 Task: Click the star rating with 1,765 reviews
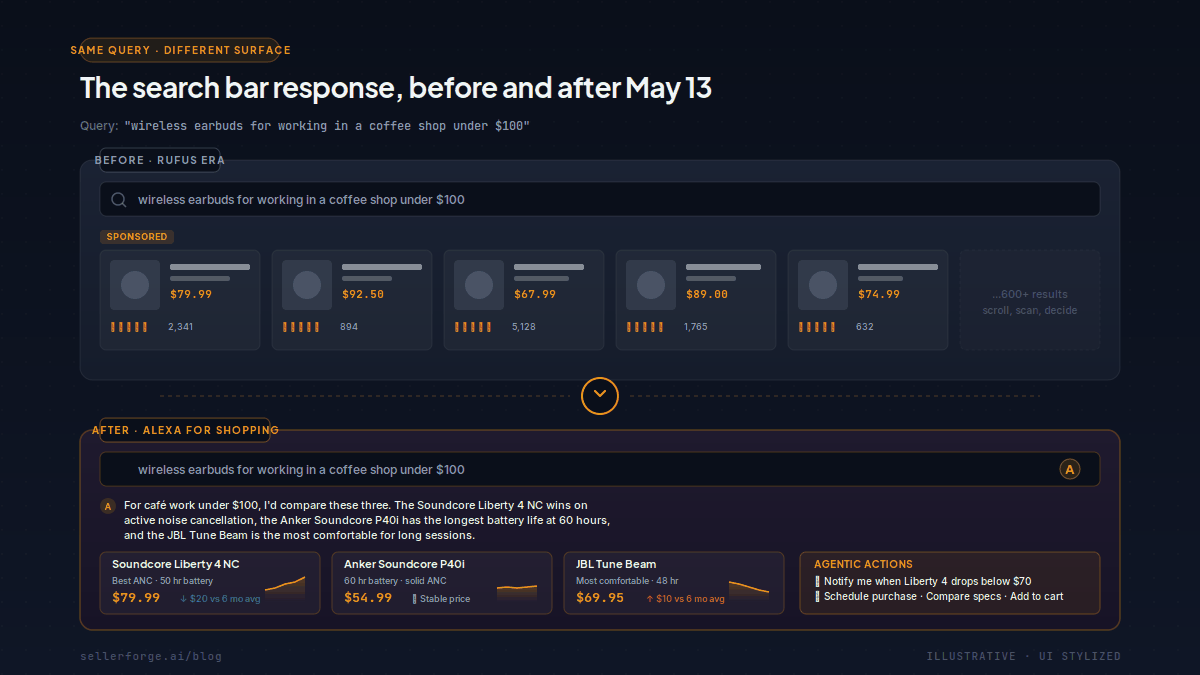coord(645,327)
